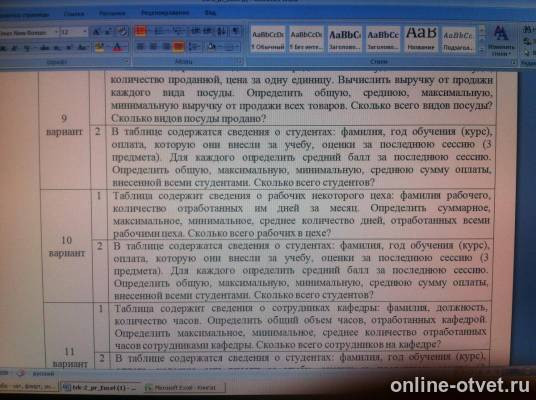
Task: Switch to the Microsoft Excel taskbar window
Action: (185, 388)
